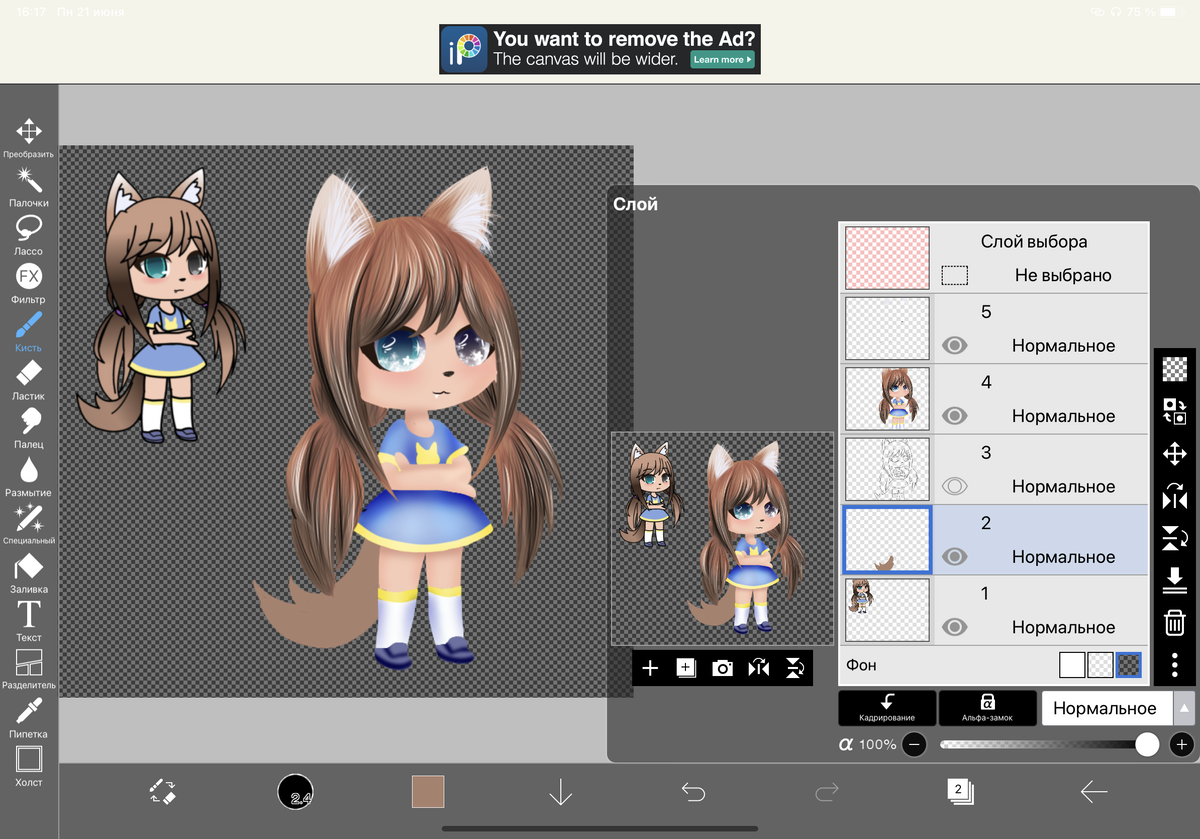Viewport: 1200px width, 839px height.
Task: Tap the camera icon under layer preview
Action: tap(722, 668)
